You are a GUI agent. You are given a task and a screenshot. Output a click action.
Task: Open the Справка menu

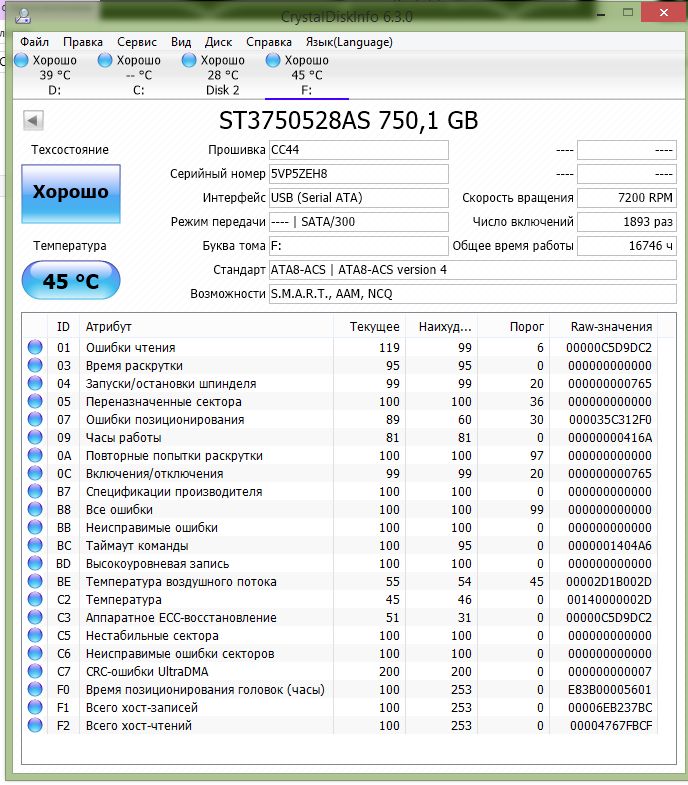pyautogui.click(x=269, y=42)
